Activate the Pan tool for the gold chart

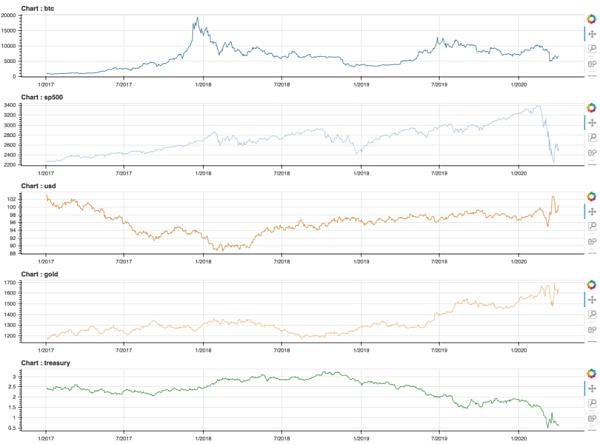(591, 300)
